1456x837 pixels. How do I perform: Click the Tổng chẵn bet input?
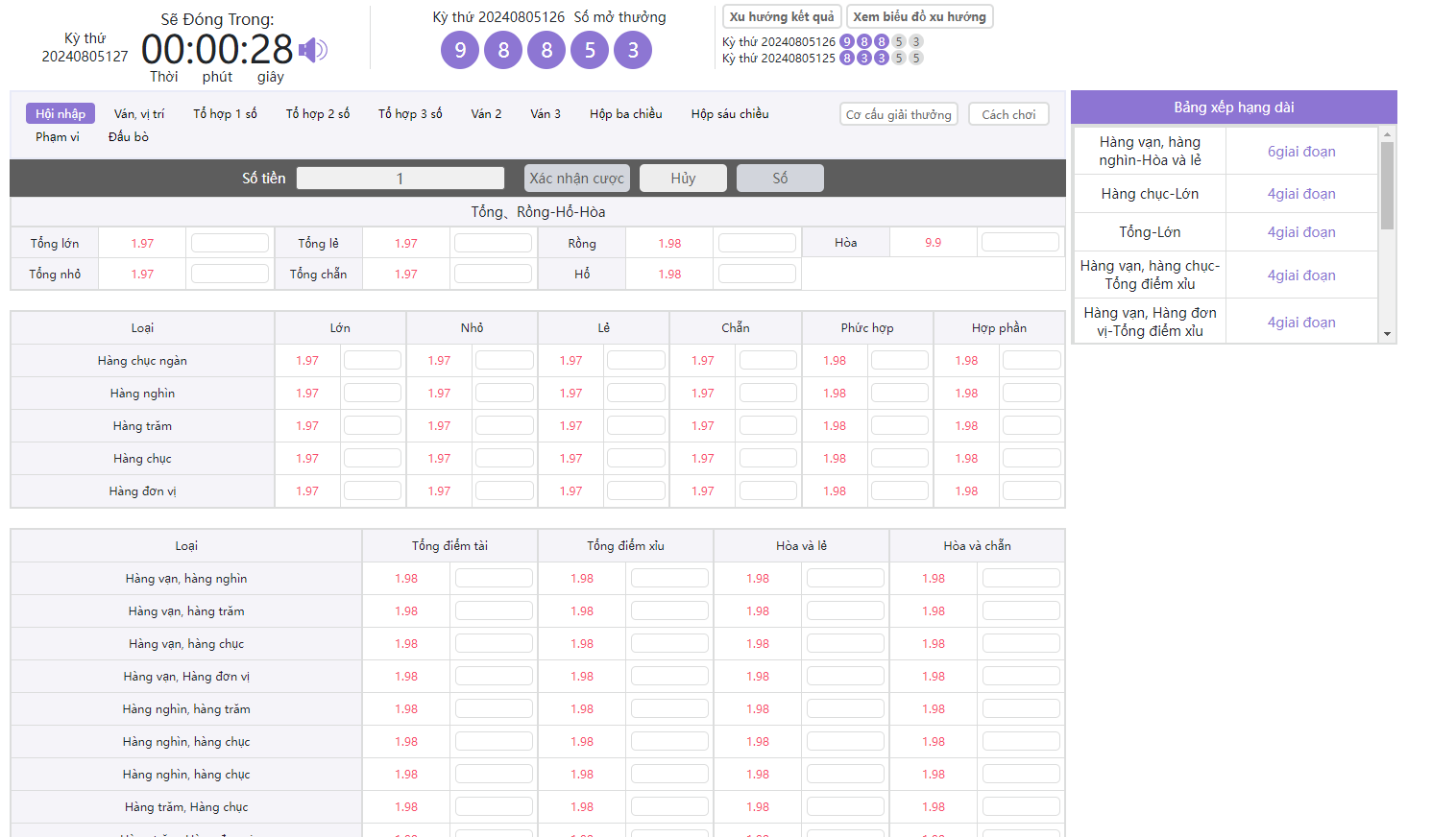[x=493, y=274]
